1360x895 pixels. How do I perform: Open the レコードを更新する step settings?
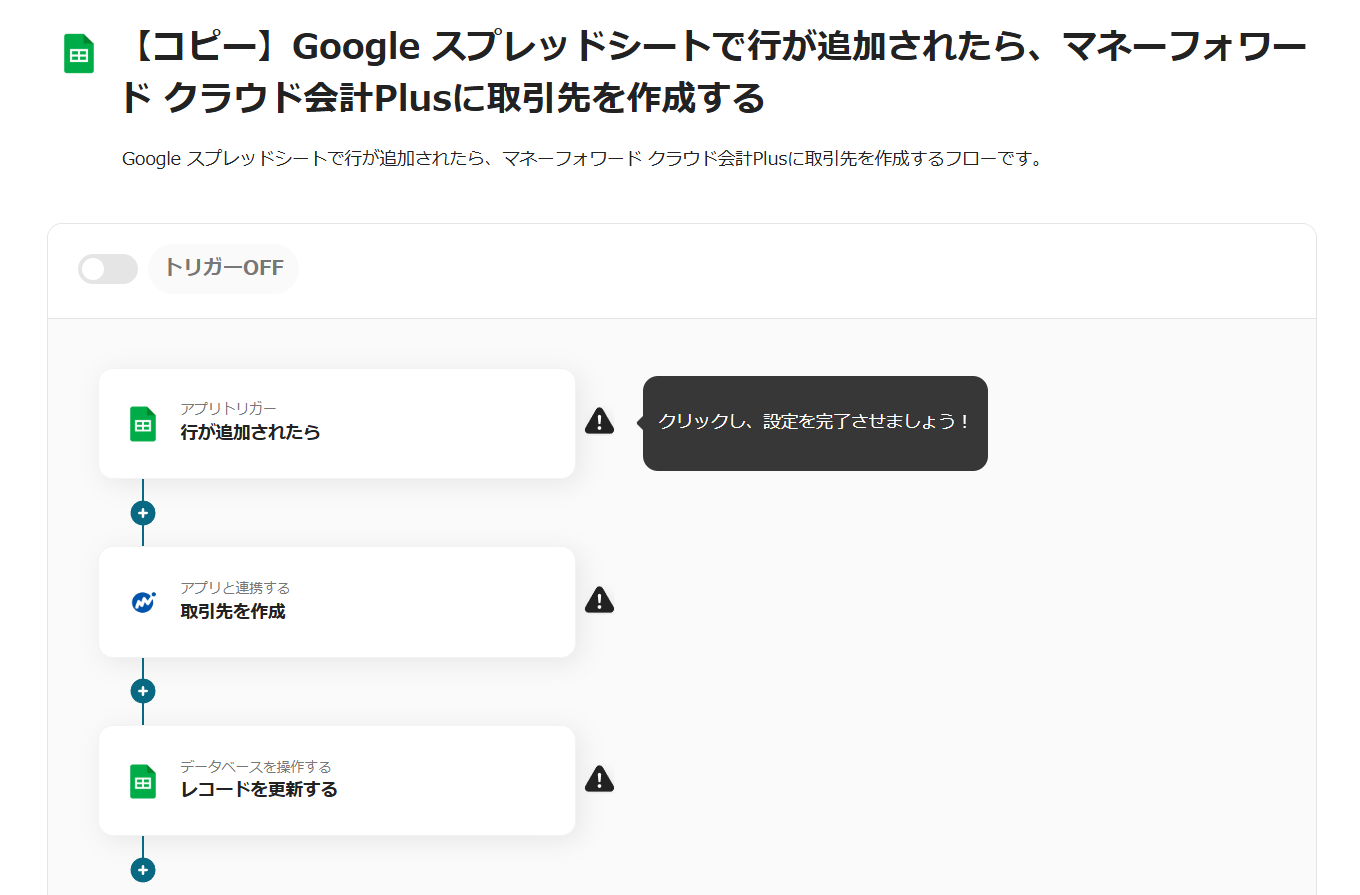[x=336, y=780]
